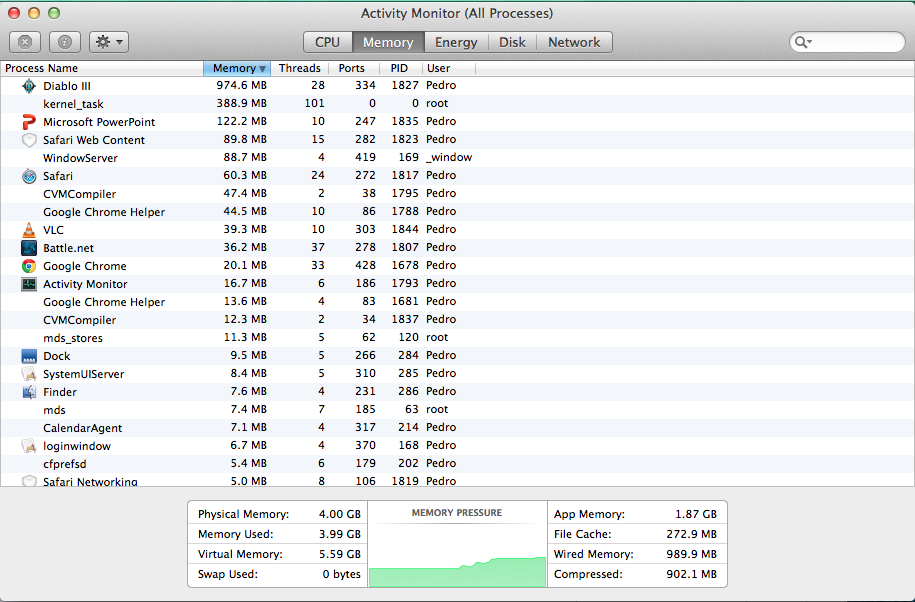Select the mds_stores process row
915x602 pixels.
point(458,338)
